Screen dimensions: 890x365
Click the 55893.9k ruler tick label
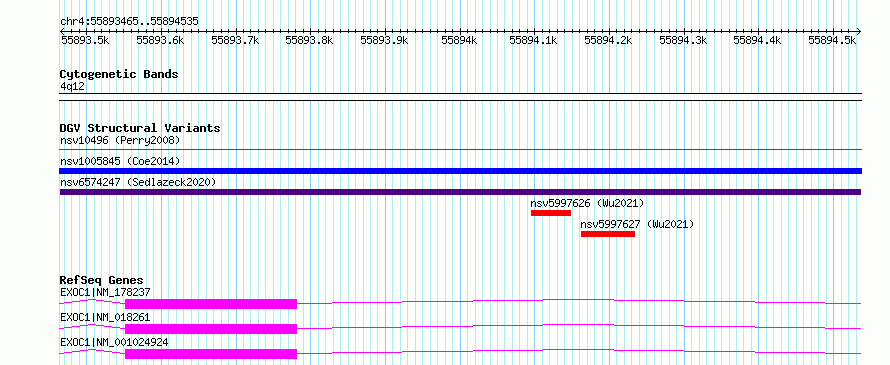coord(384,40)
